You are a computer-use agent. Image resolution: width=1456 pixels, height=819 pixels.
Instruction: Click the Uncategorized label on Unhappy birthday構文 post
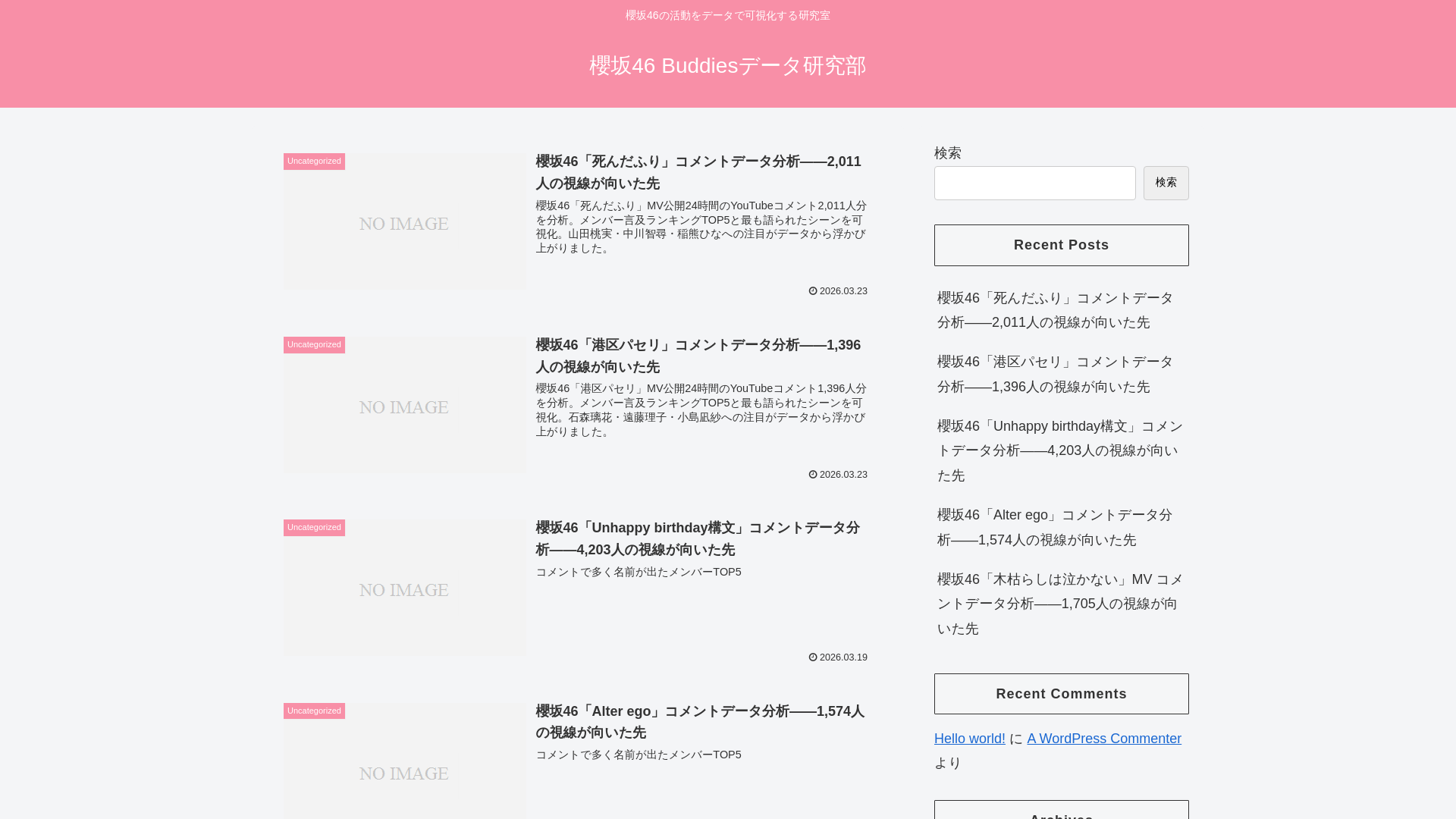[314, 528]
